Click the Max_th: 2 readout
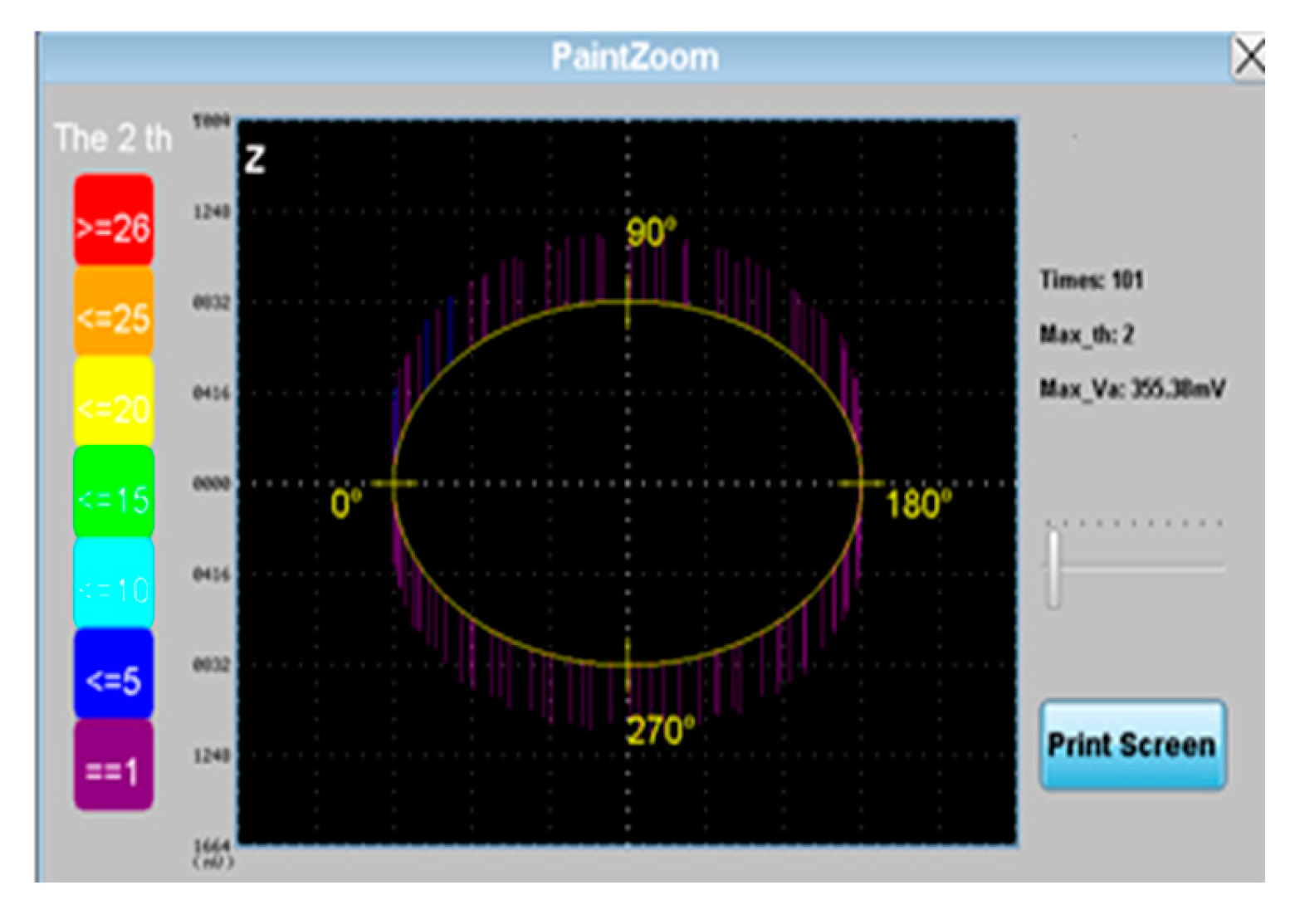 tap(1086, 335)
